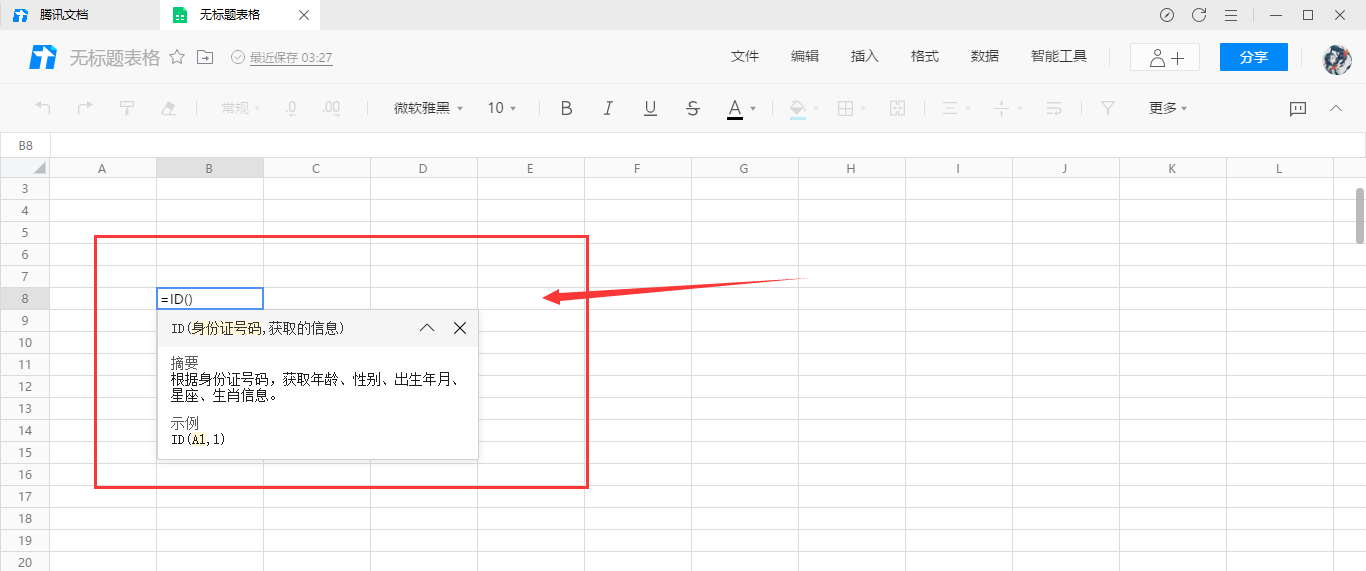The image size is (1366, 571).
Task: Open the font size 10 dropdown
Action: coord(502,108)
